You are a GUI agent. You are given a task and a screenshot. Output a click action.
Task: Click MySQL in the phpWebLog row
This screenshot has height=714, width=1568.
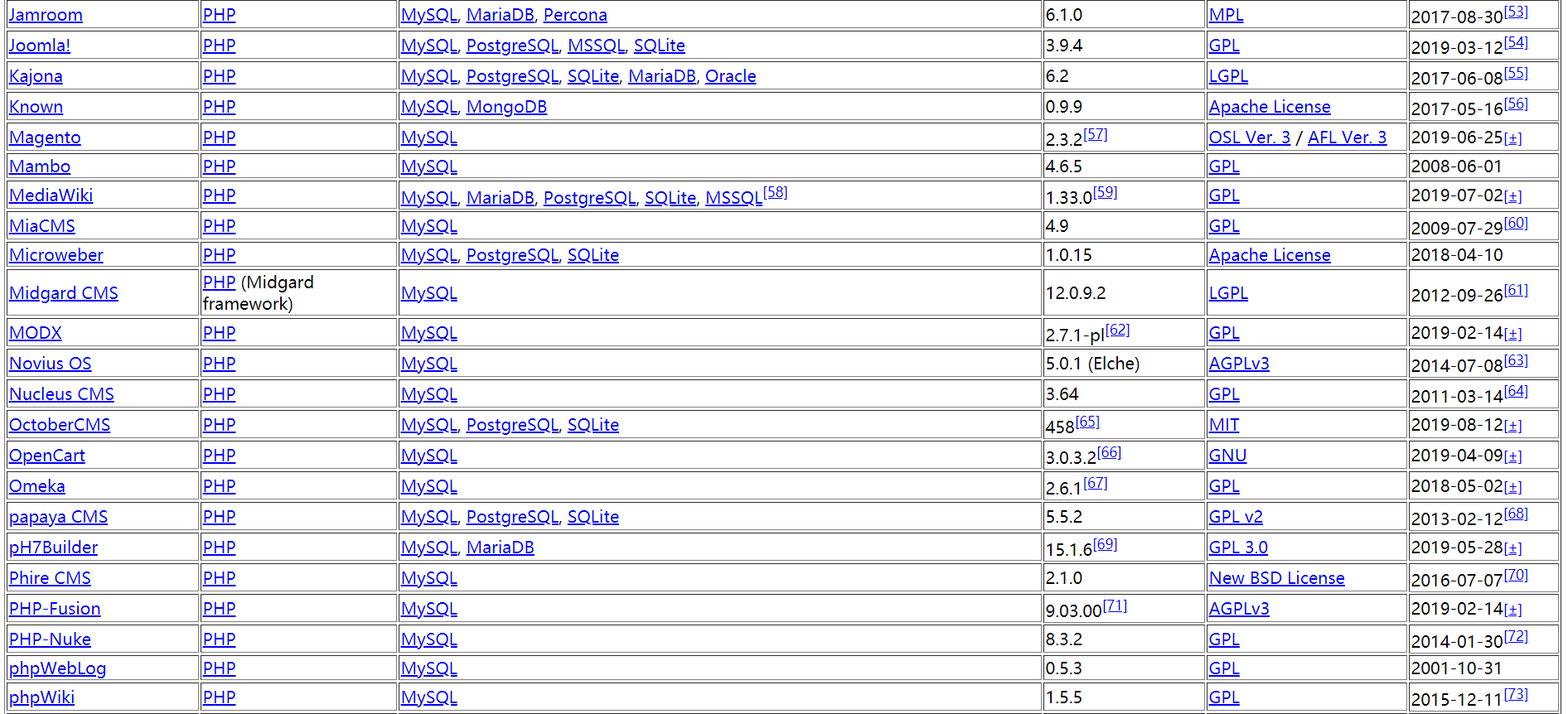pyautogui.click(x=429, y=668)
